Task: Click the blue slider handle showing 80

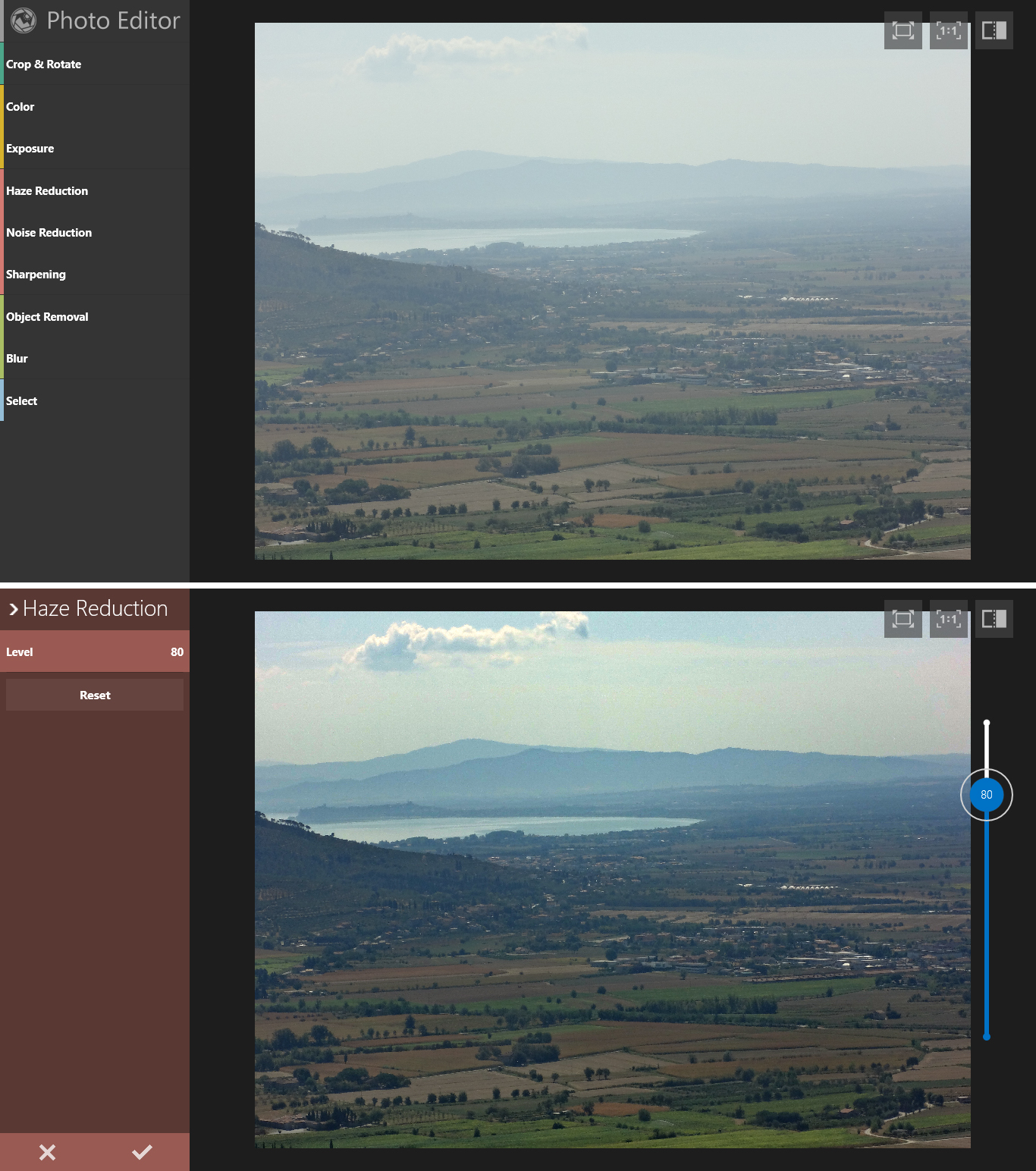Action: tap(987, 795)
